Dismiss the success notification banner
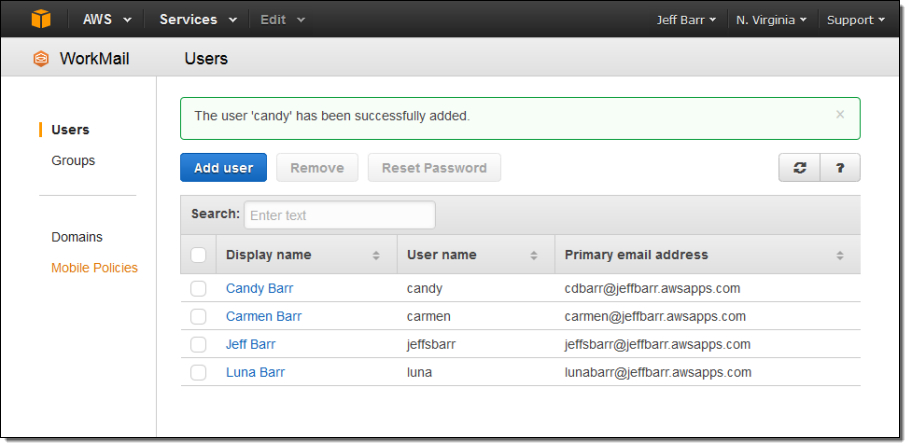 pyautogui.click(x=840, y=115)
